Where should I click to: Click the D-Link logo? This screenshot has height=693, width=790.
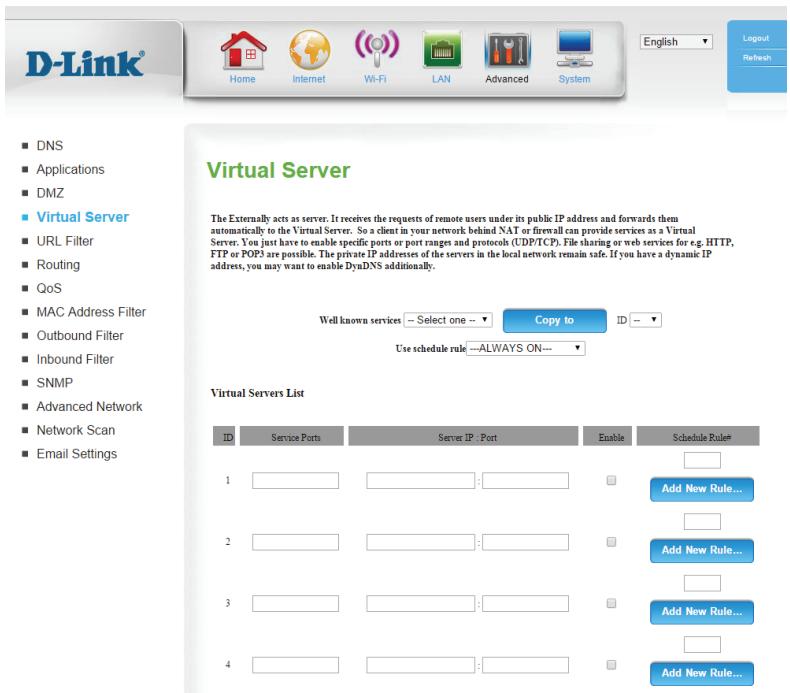click(x=85, y=64)
